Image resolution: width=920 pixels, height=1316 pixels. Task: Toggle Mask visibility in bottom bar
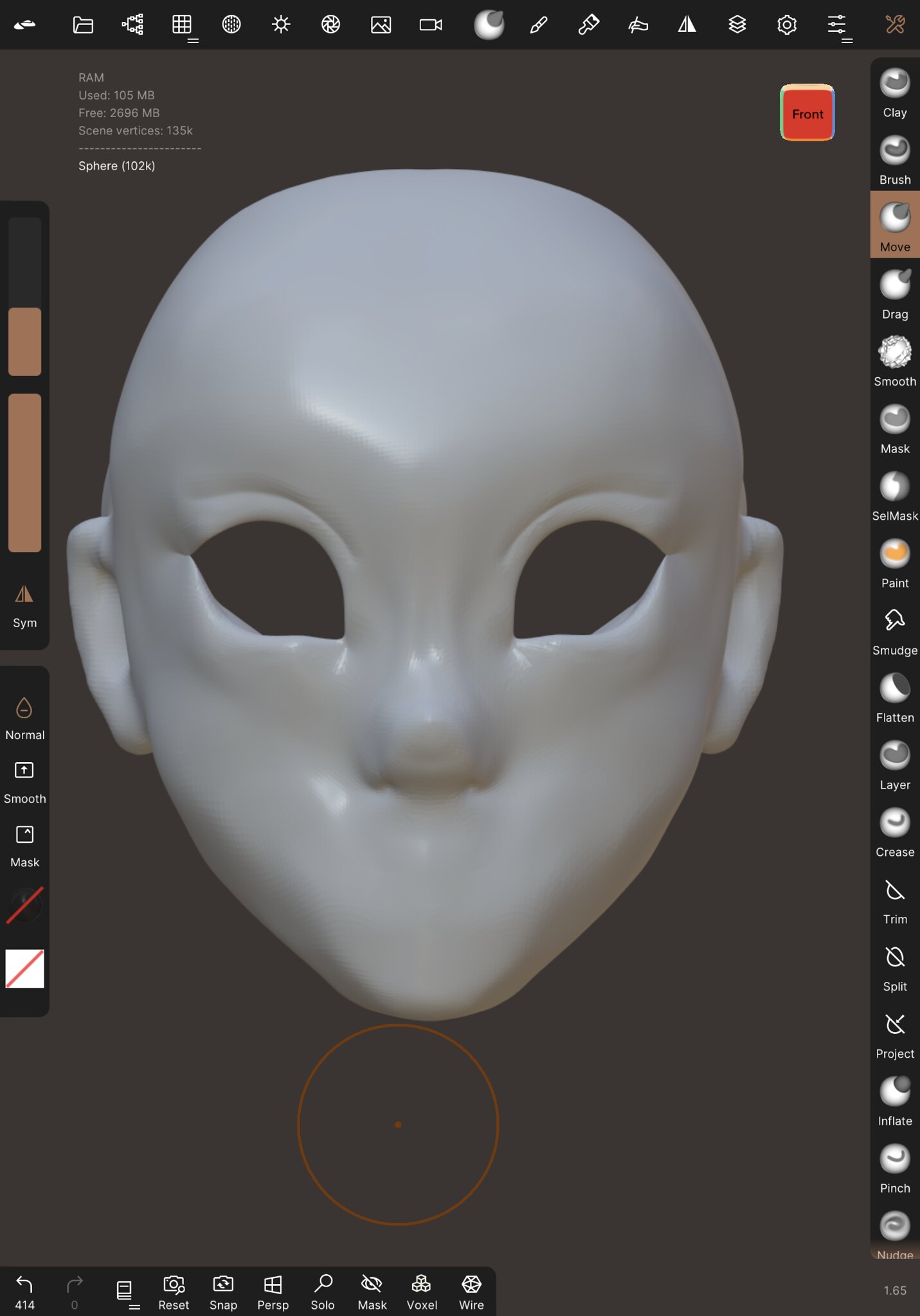pyautogui.click(x=372, y=1292)
